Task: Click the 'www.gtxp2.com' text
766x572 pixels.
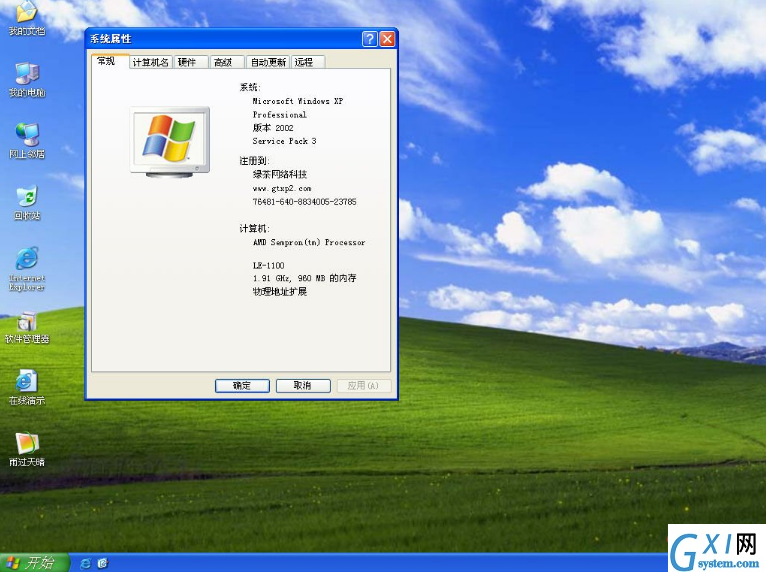Action: pos(282,189)
